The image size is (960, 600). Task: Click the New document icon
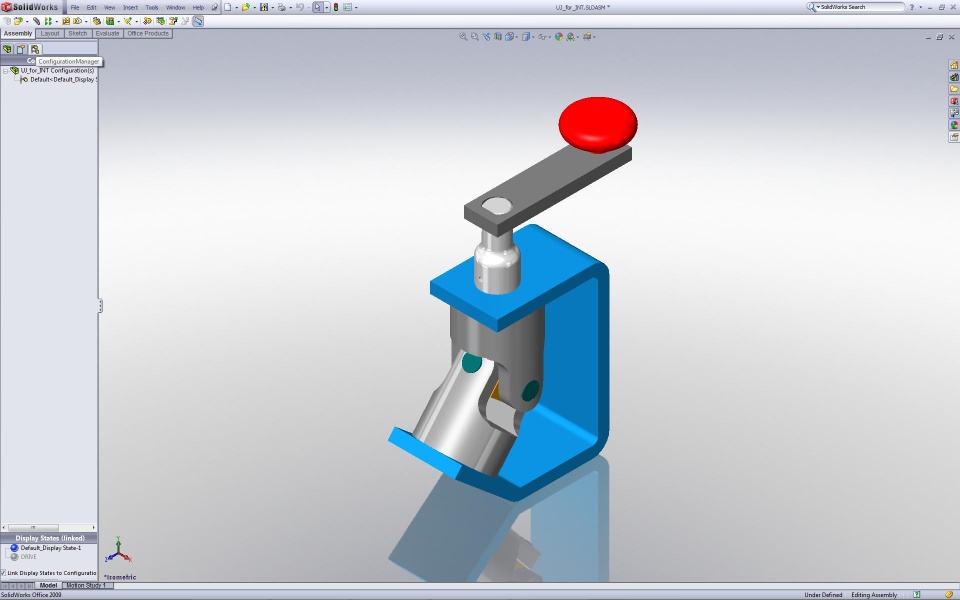coord(228,7)
